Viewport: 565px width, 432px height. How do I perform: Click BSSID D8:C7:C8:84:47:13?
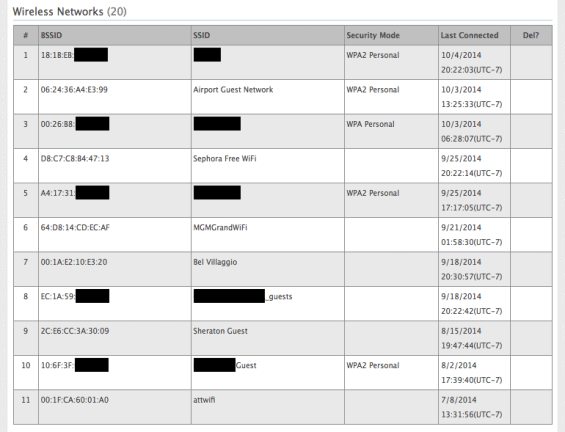(x=75, y=159)
